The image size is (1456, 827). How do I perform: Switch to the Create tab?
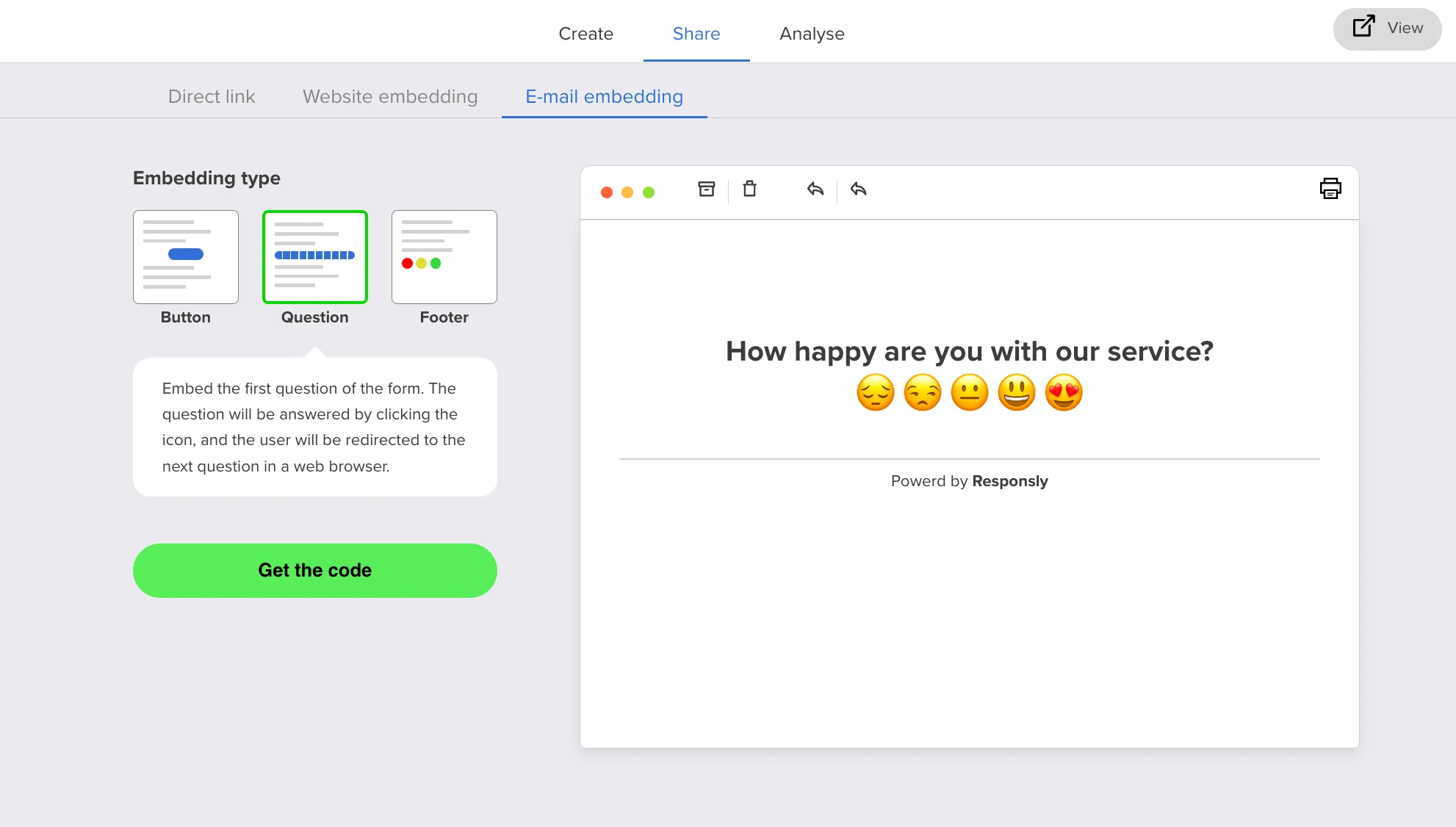[x=585, y=34]
